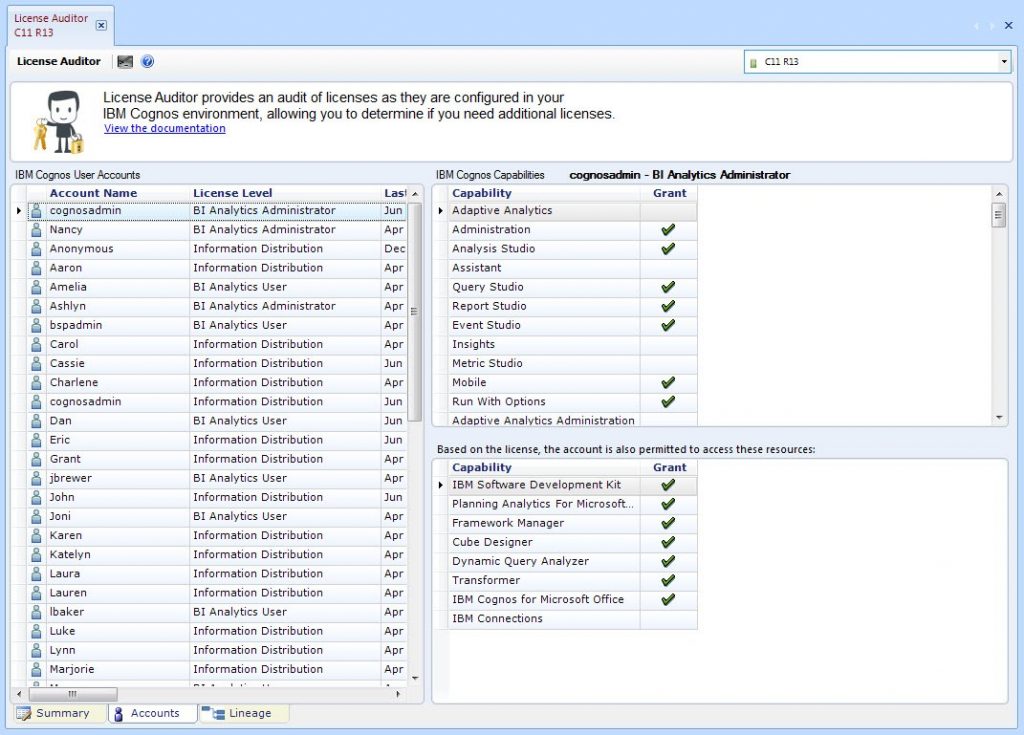1024x735 pixels.
Task: Click the Grant checkmark for Administration
Action: [x=668, y=230]
